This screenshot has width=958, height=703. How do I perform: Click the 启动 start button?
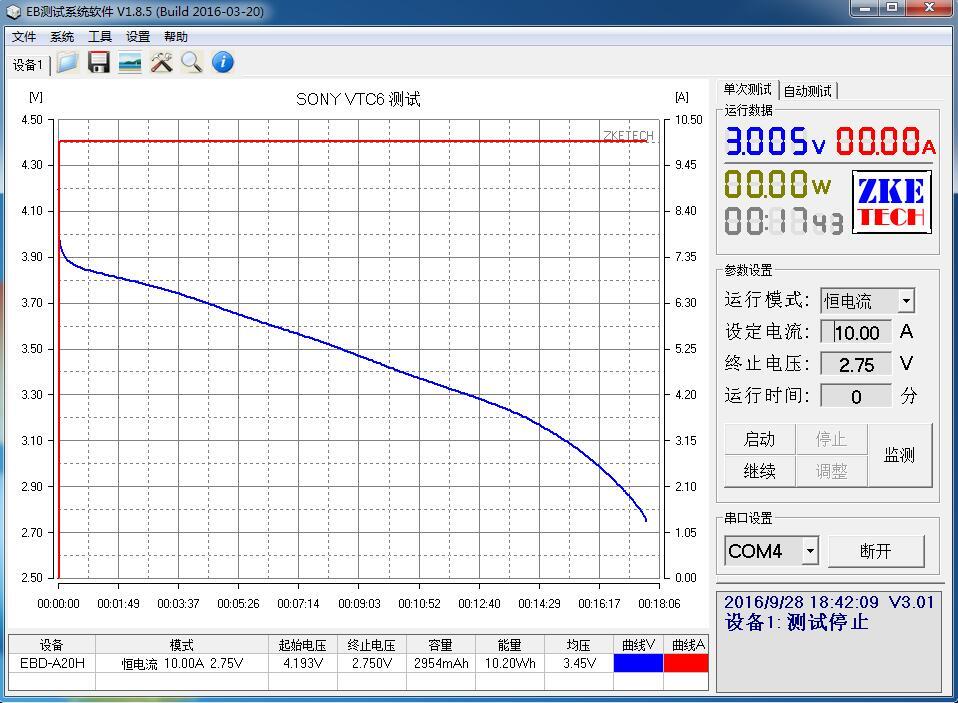[x=759, y=439]
